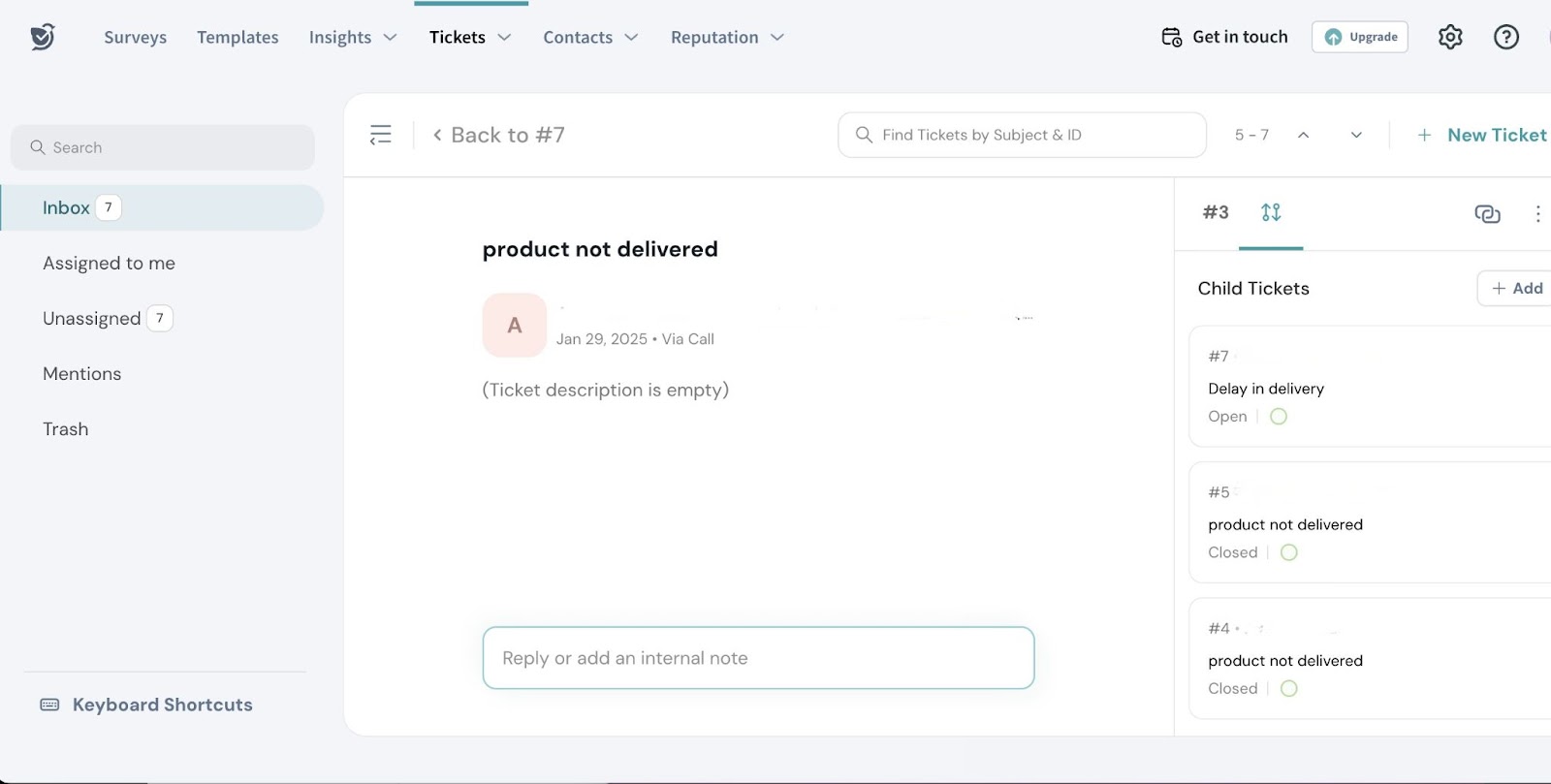Toggle status circle on ticket #7

[x=1279, y=417]
